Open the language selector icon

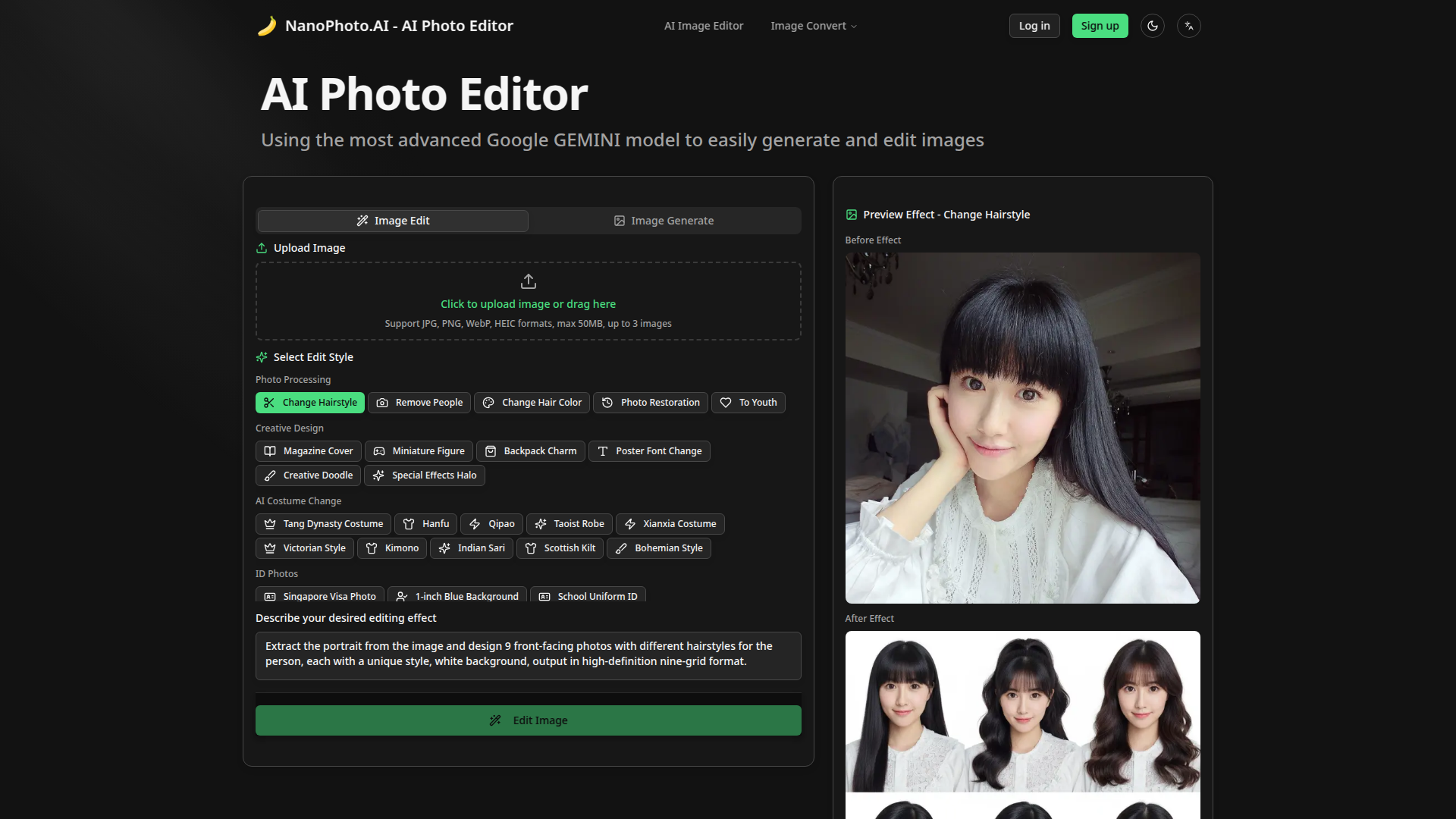(1188, 25)
